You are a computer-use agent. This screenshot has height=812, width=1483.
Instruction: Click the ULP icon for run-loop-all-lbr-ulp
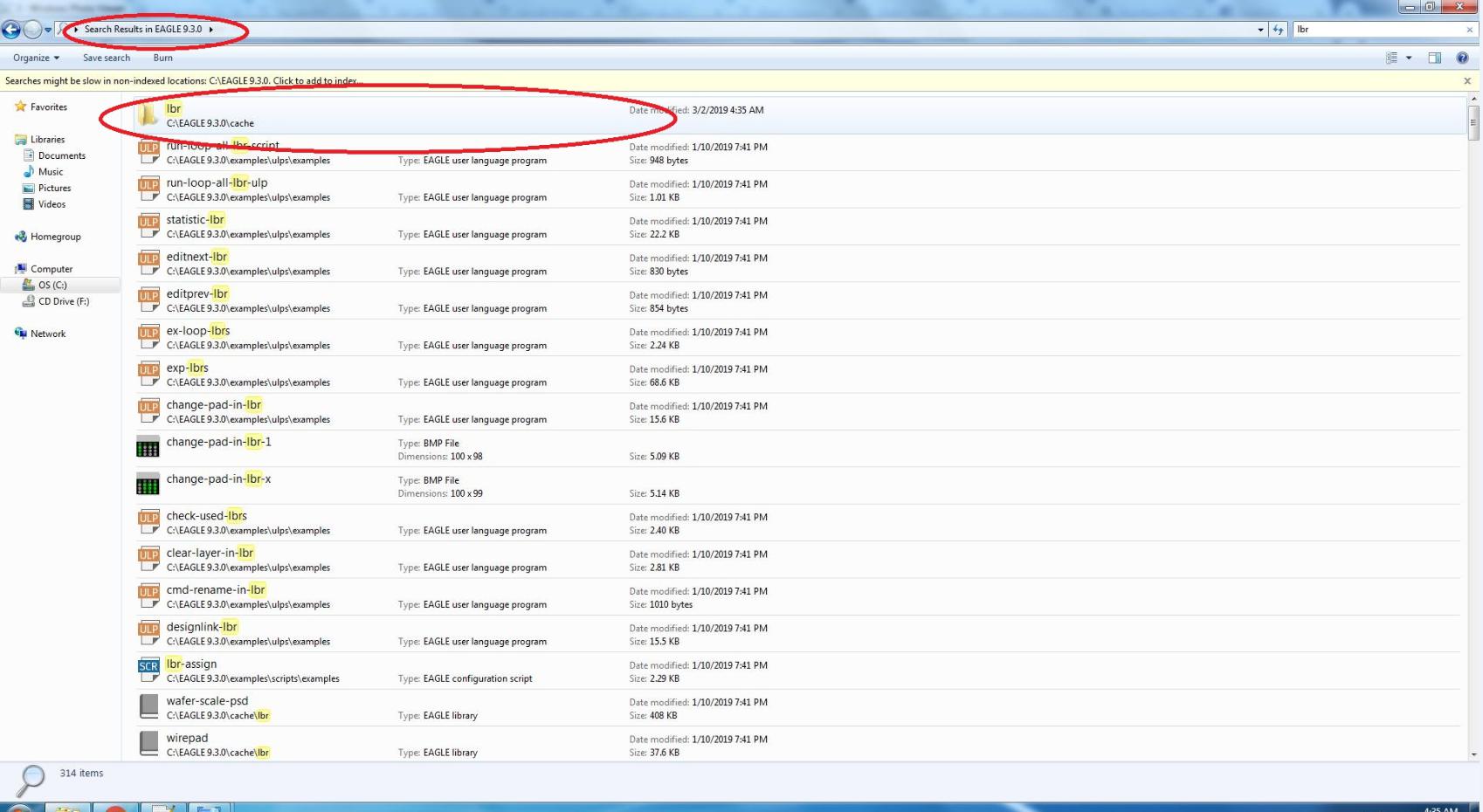tap(148, 189)
